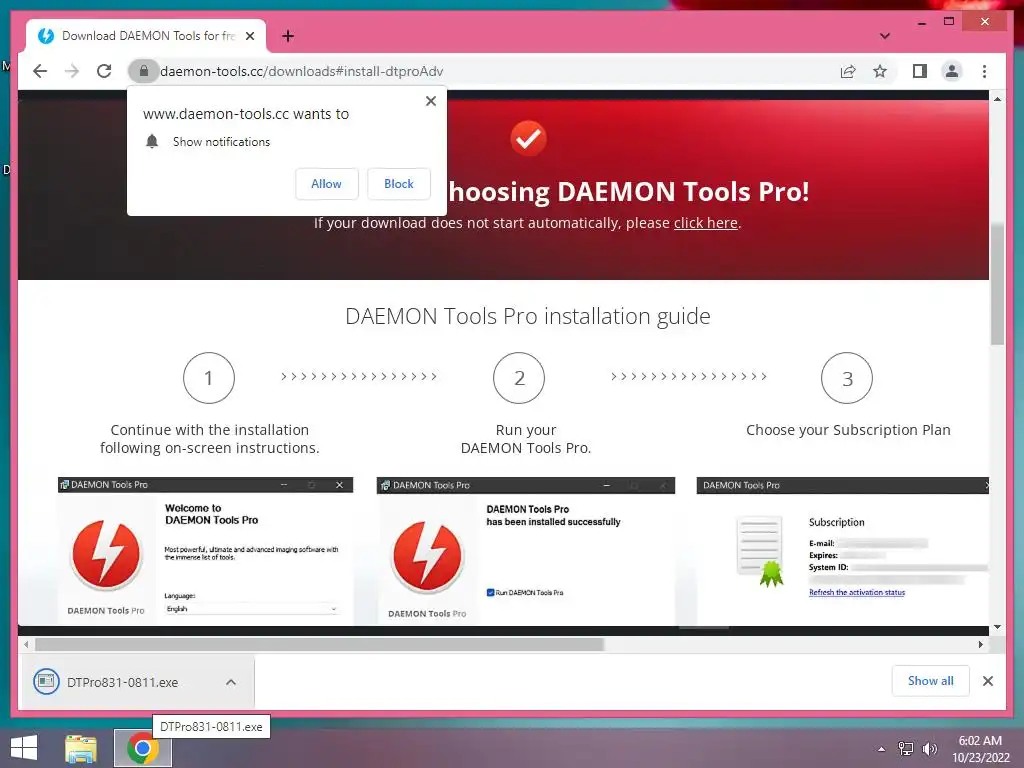Viewport: 1024px width, 768px height.
Task: Click the step 1 circle
Action: point(209,378)
